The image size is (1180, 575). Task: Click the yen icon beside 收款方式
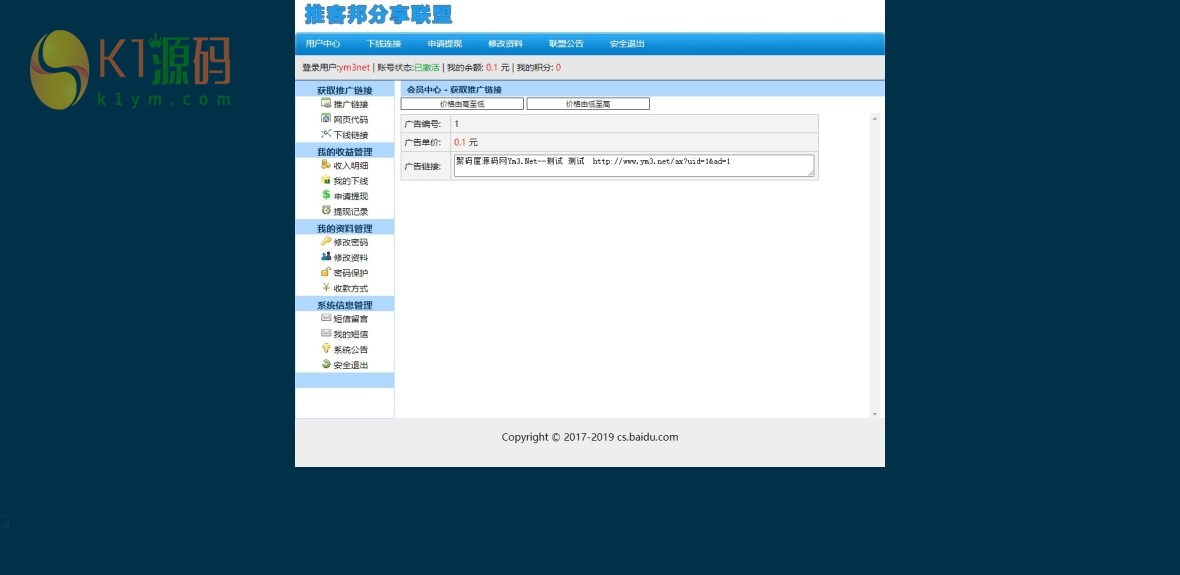[x=326, y=288]
